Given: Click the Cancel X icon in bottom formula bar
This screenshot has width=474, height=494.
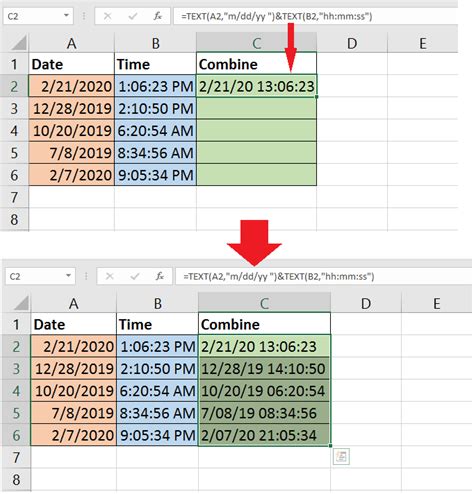Looking at the screenshot, I should [x=109, y=276].
